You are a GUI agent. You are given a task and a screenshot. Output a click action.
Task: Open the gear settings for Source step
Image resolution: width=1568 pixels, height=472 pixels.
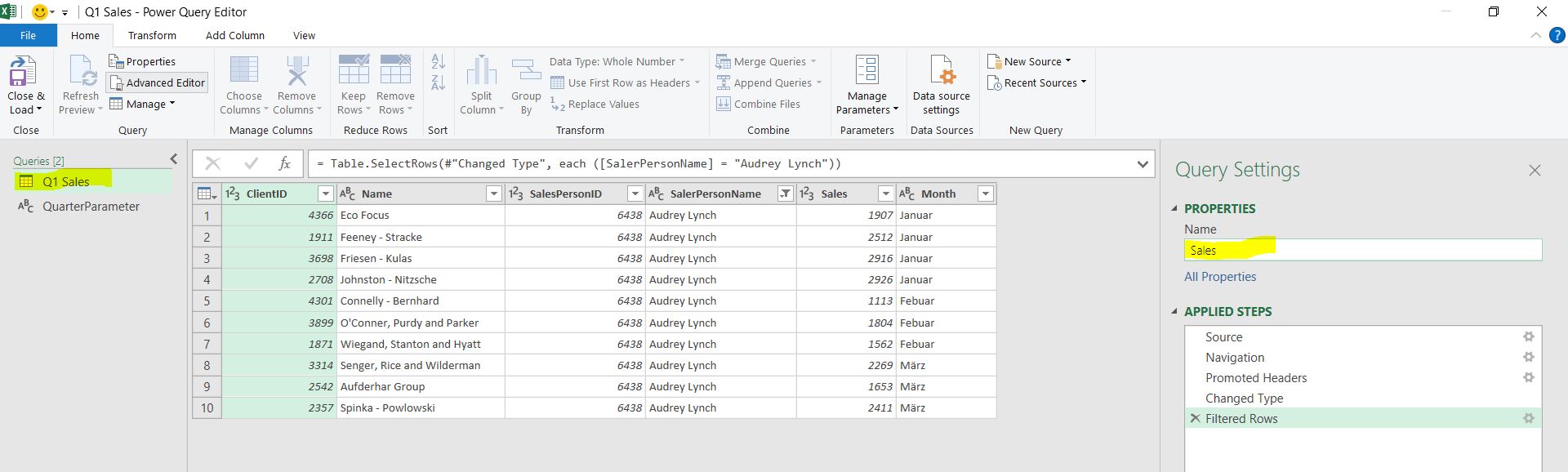1528,336
